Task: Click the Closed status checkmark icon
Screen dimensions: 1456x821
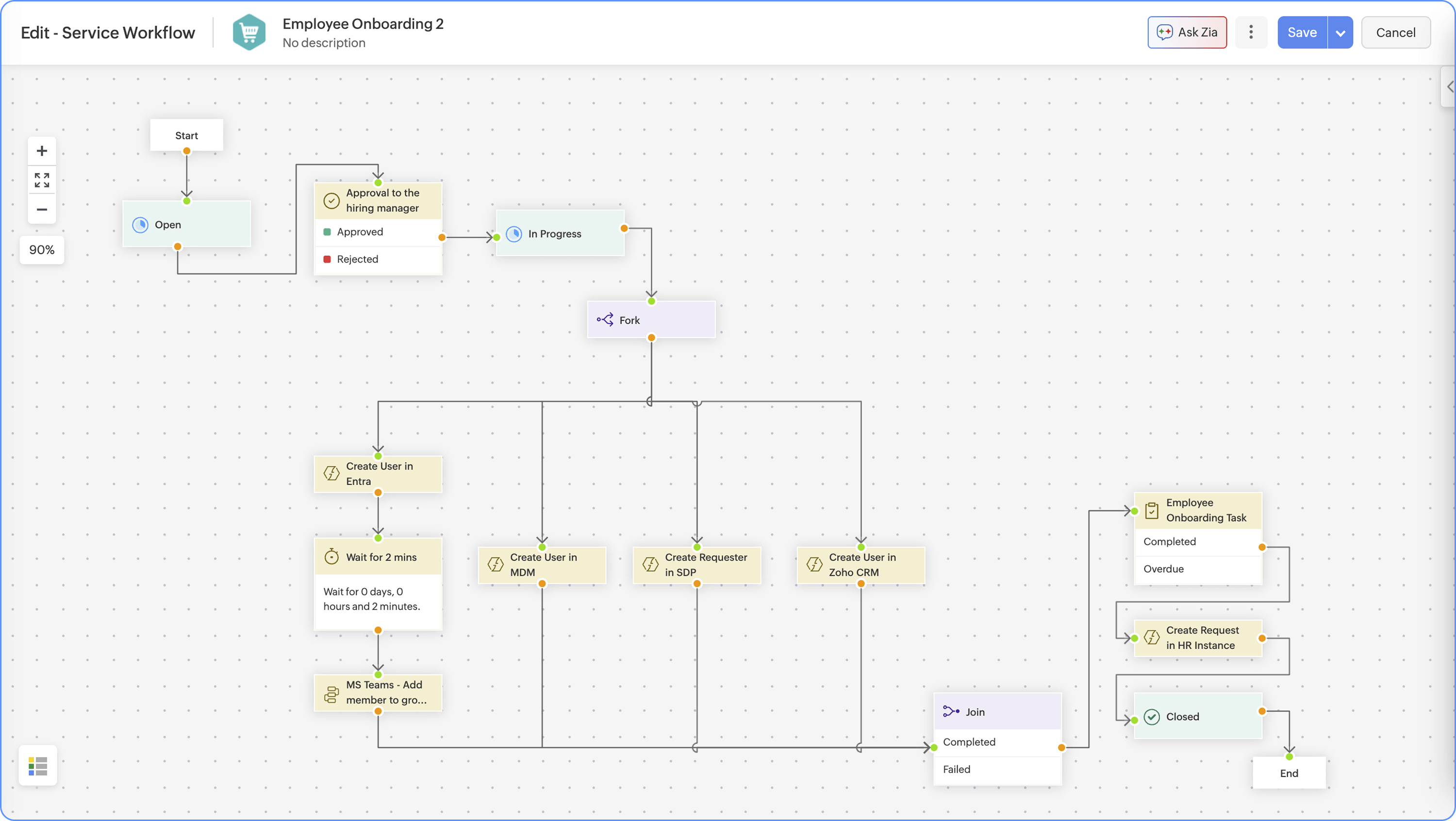Action: click(x=1151, y=717)
